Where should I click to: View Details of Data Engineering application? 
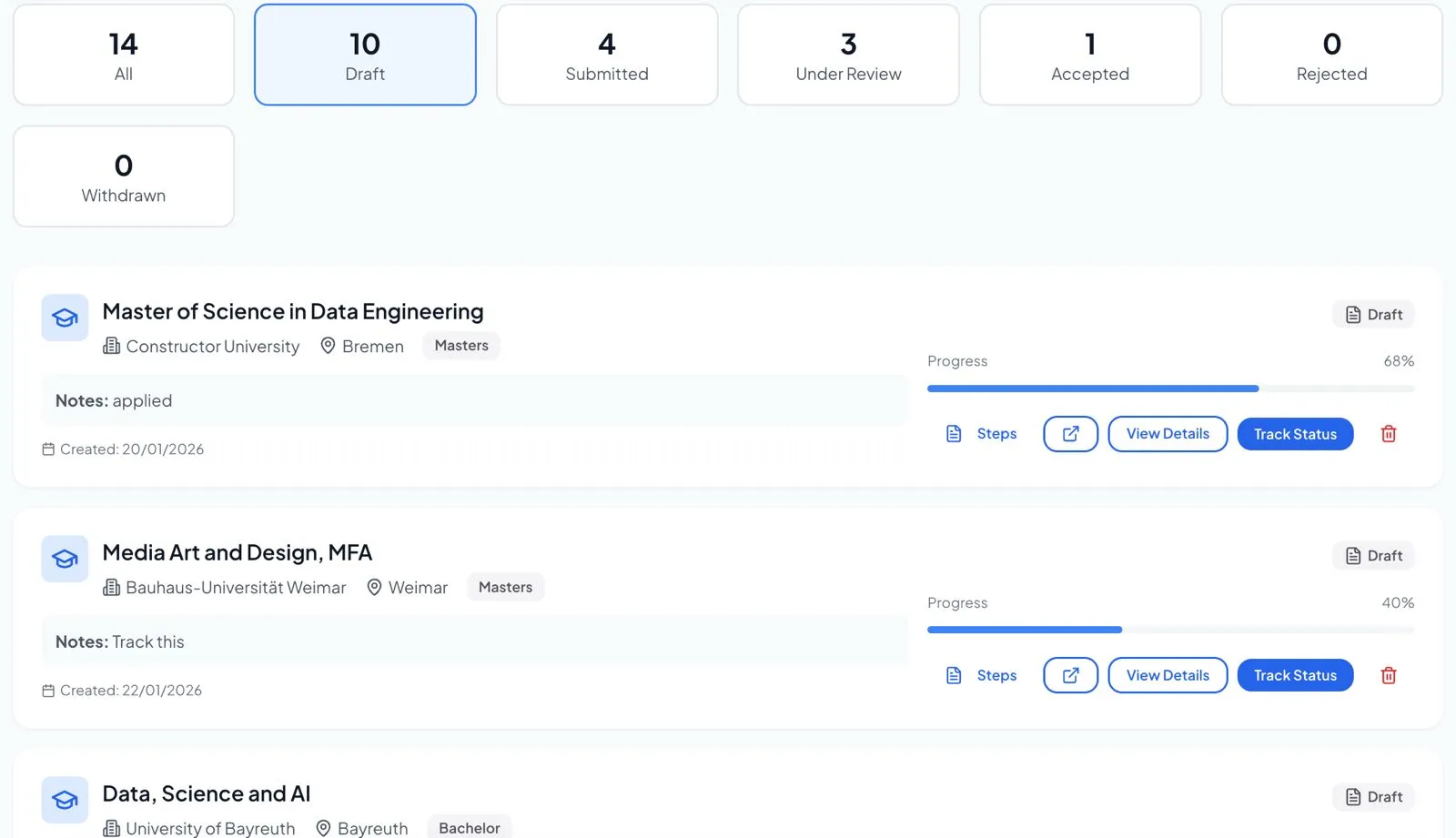point(1168,434)
